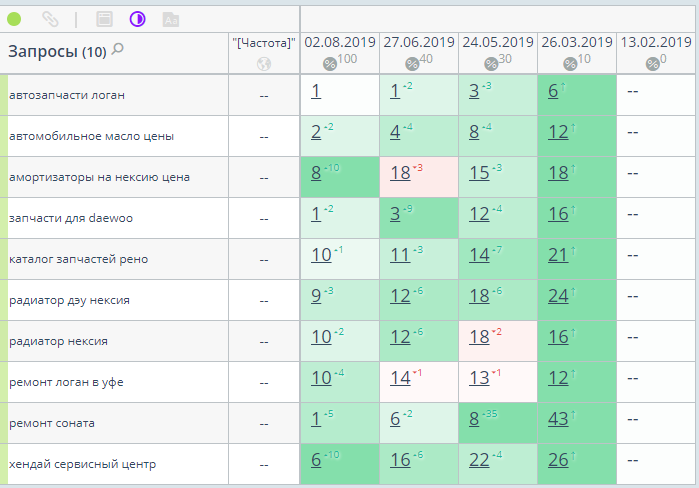Toggle the purple contrast mode icon
Viewport: 699px width, 488px height.
click(137, 19)
